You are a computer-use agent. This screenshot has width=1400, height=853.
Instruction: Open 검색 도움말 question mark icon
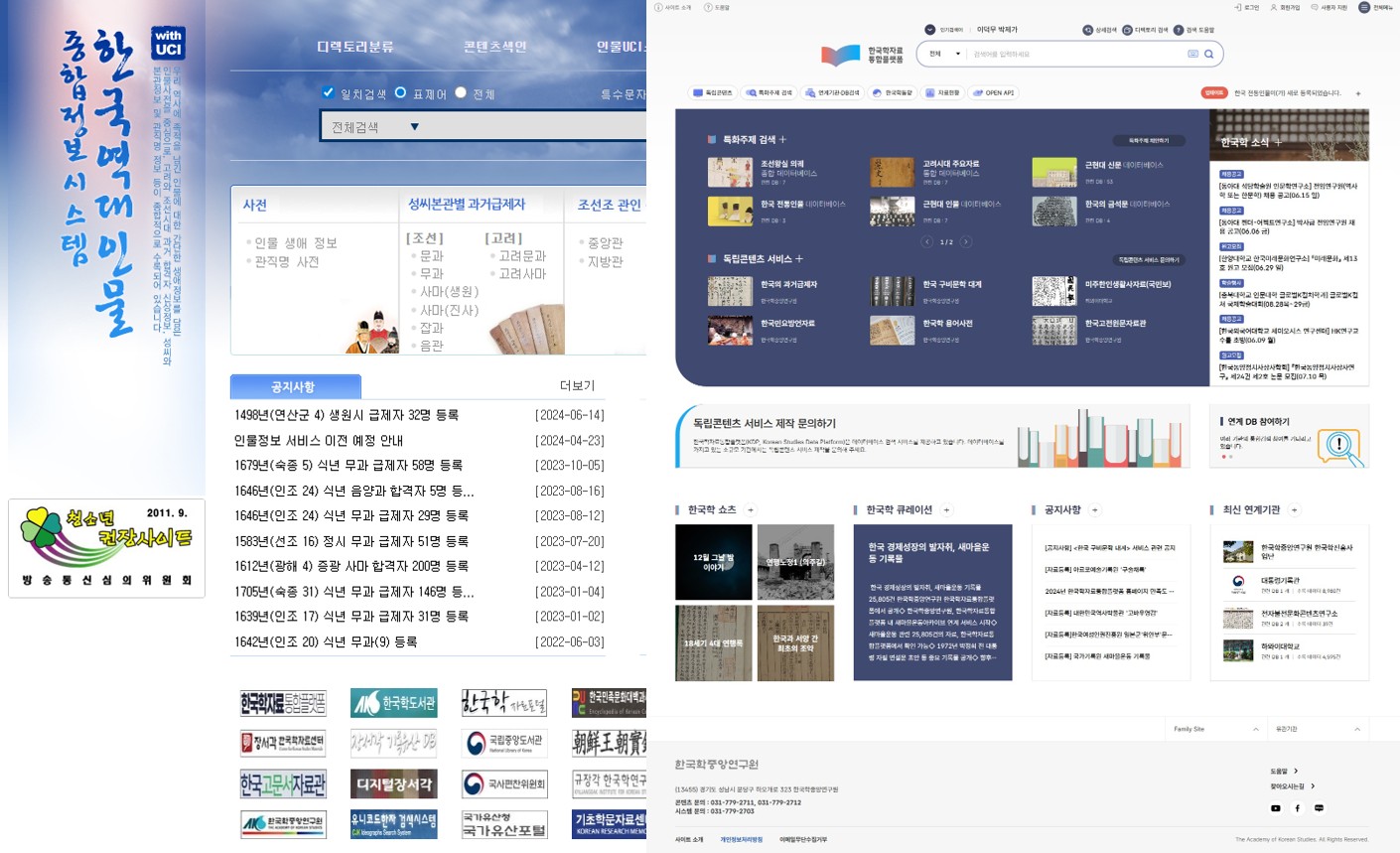point(1179,30)
